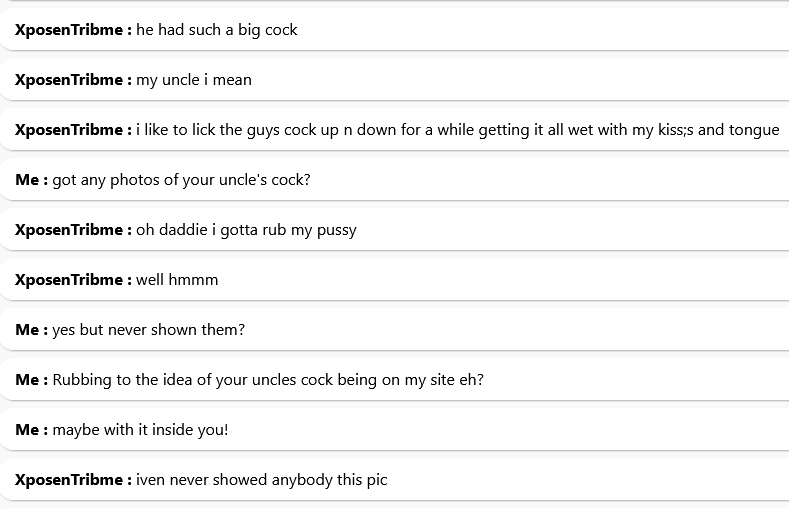This screenshot has height=509, width=789.
Task: Click 'Me' label before 'maybe with it'
Action: [x=27, y=430]
